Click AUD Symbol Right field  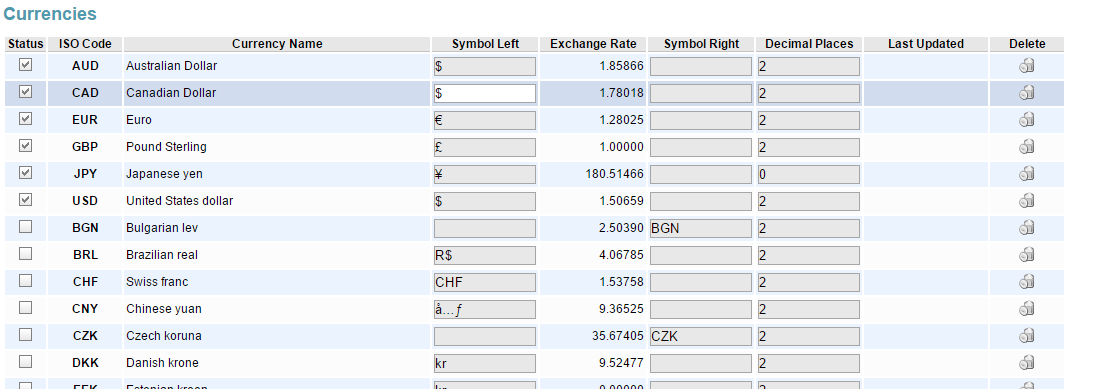pos(701,67)
